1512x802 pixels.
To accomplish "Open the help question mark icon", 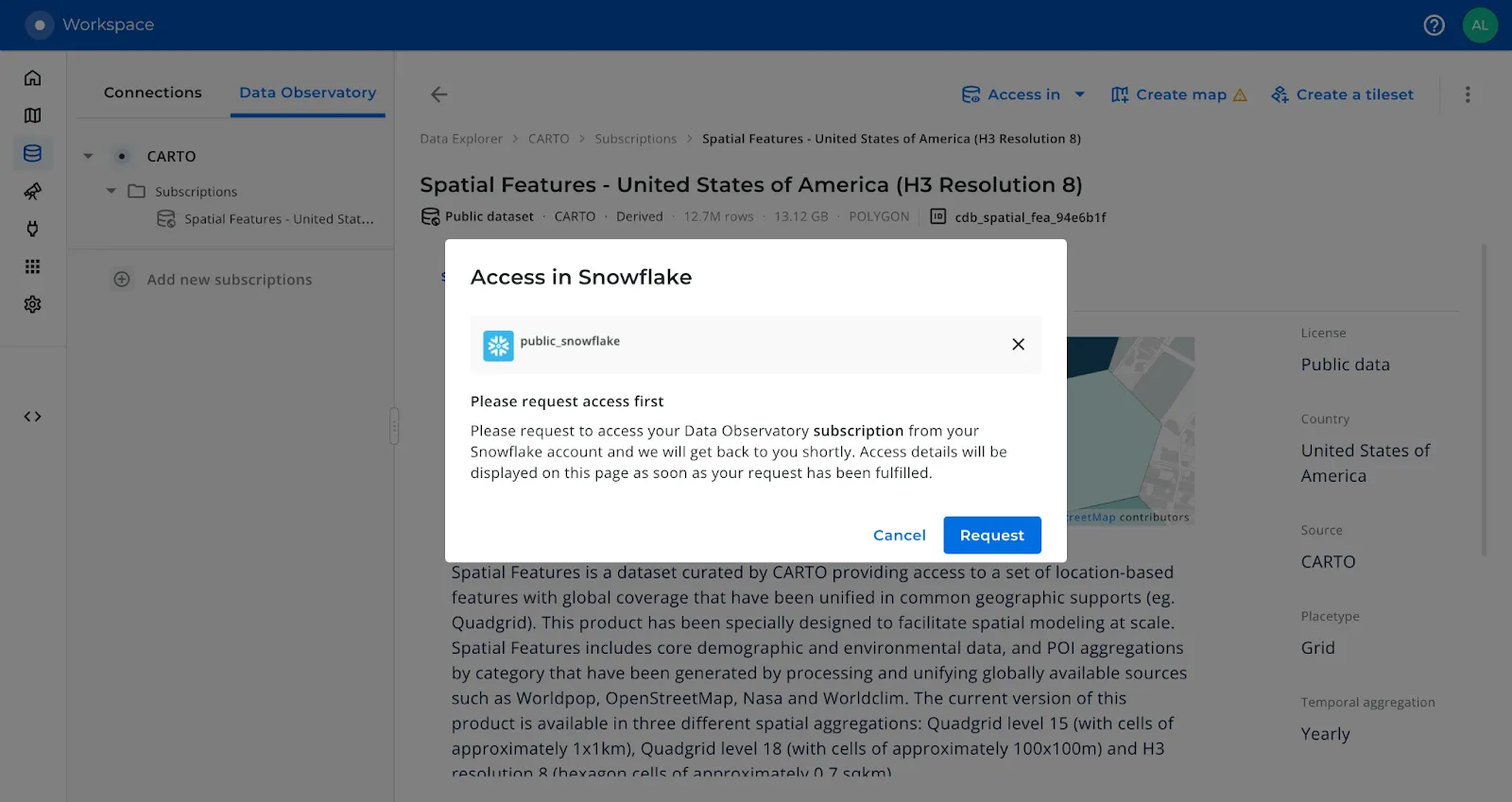I will [1434, 26].
